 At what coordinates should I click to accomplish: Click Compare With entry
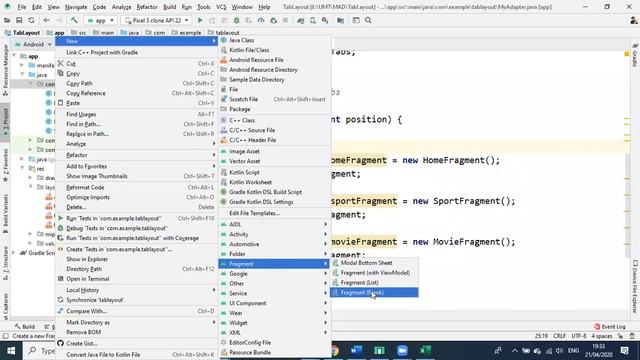(137, 311)
